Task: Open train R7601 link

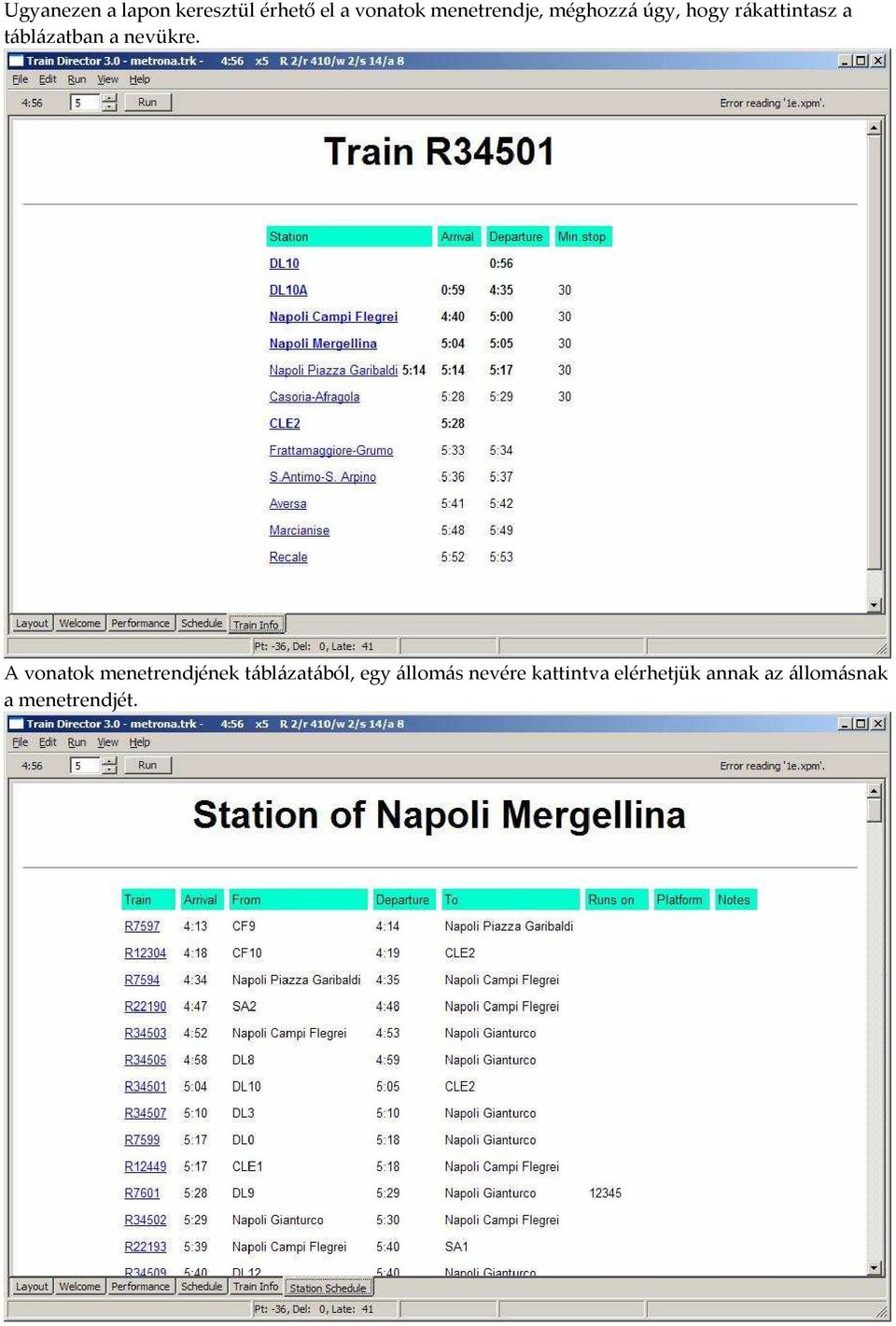Action: pos(142,1193)
